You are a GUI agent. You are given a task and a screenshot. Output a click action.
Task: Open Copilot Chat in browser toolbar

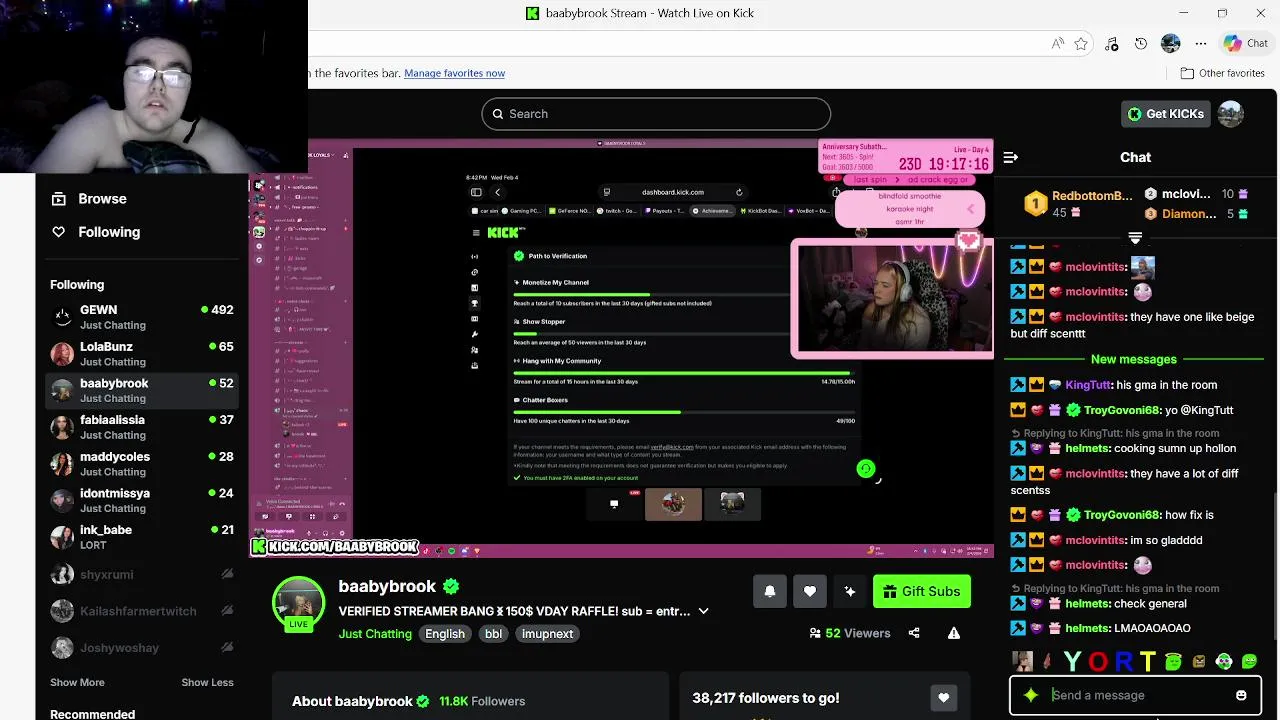pyautogui.click(x=1246, y=43)
